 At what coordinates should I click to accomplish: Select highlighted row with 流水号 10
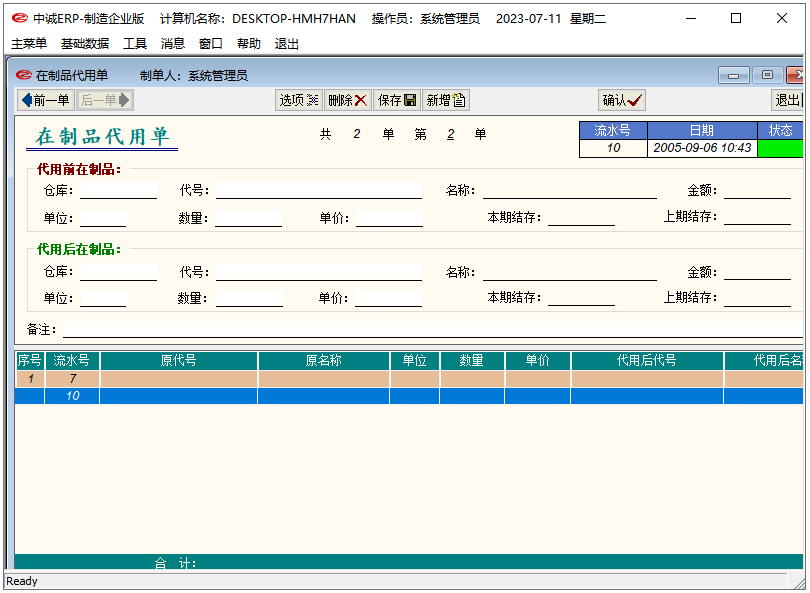(409, 396)
